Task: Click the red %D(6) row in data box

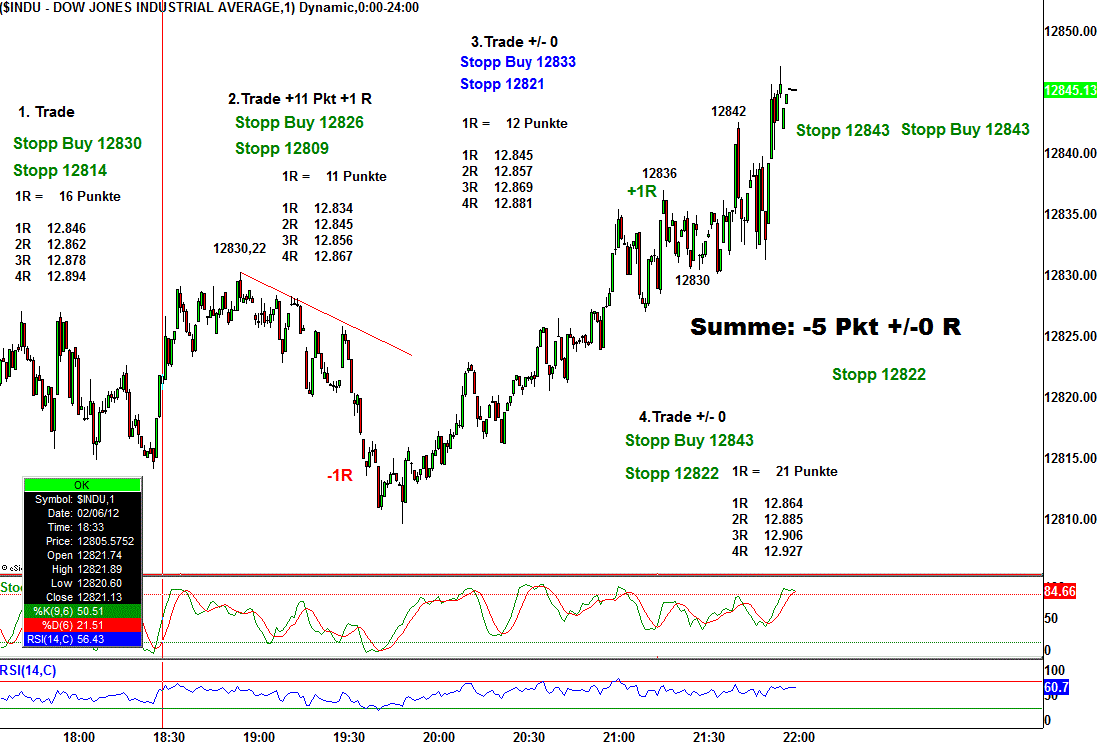Action: tap(82, 624)
